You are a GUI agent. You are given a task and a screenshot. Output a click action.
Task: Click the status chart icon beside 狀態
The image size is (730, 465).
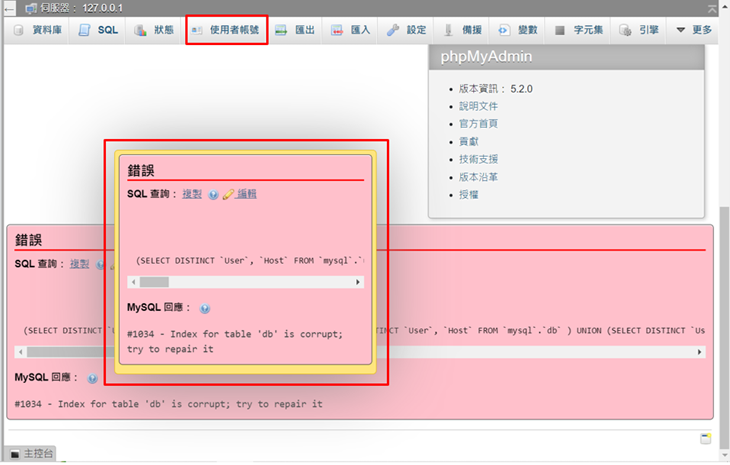pos(140,30)
